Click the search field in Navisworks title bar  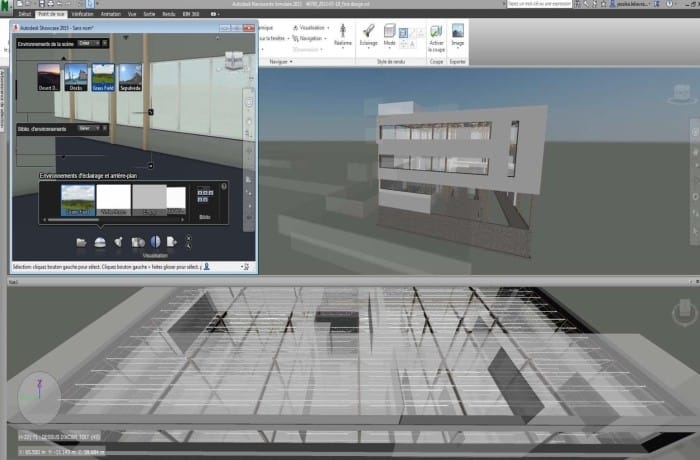tap(539, 4)
